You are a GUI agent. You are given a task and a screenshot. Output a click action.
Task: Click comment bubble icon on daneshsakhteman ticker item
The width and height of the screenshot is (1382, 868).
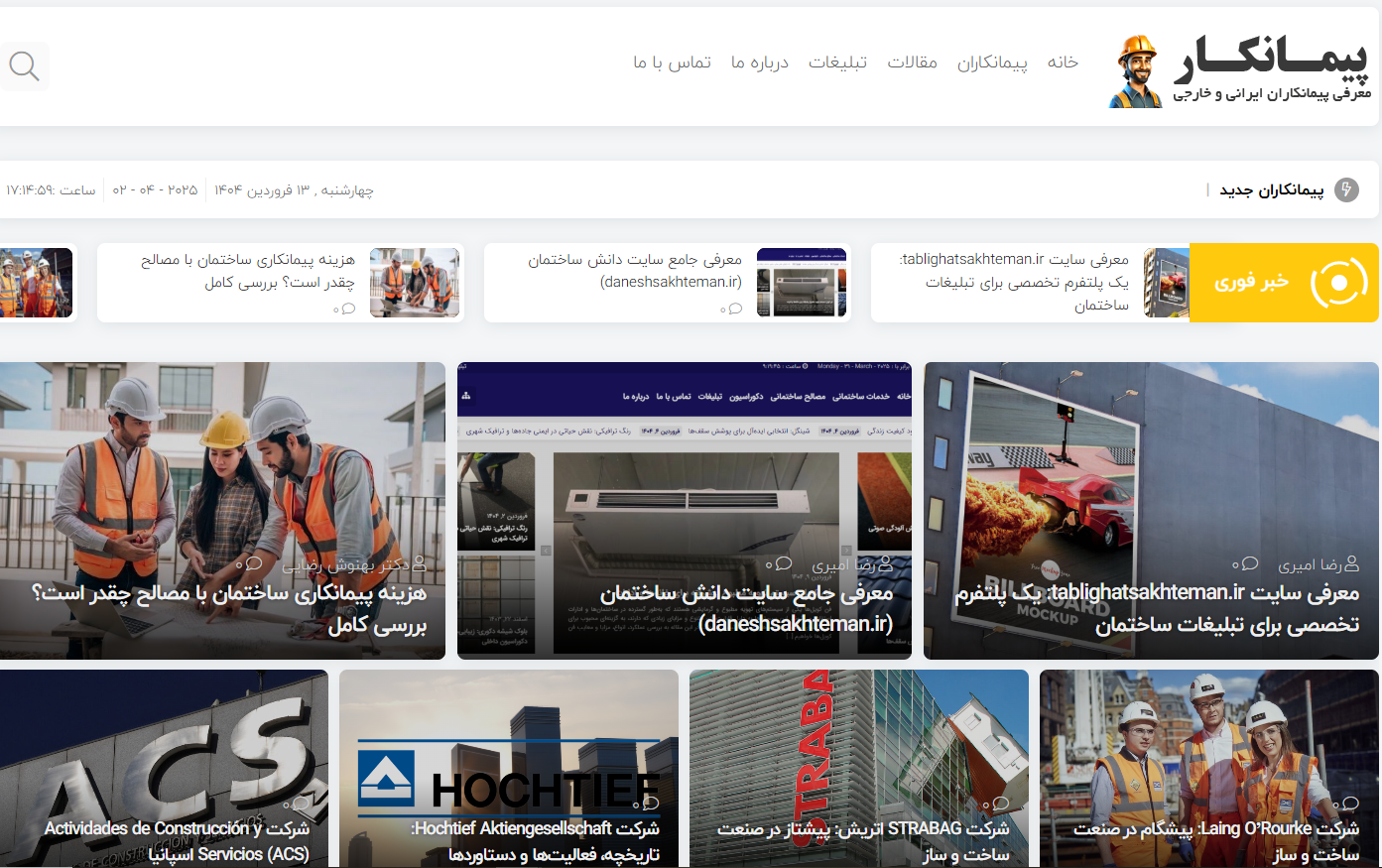(733, 309)
